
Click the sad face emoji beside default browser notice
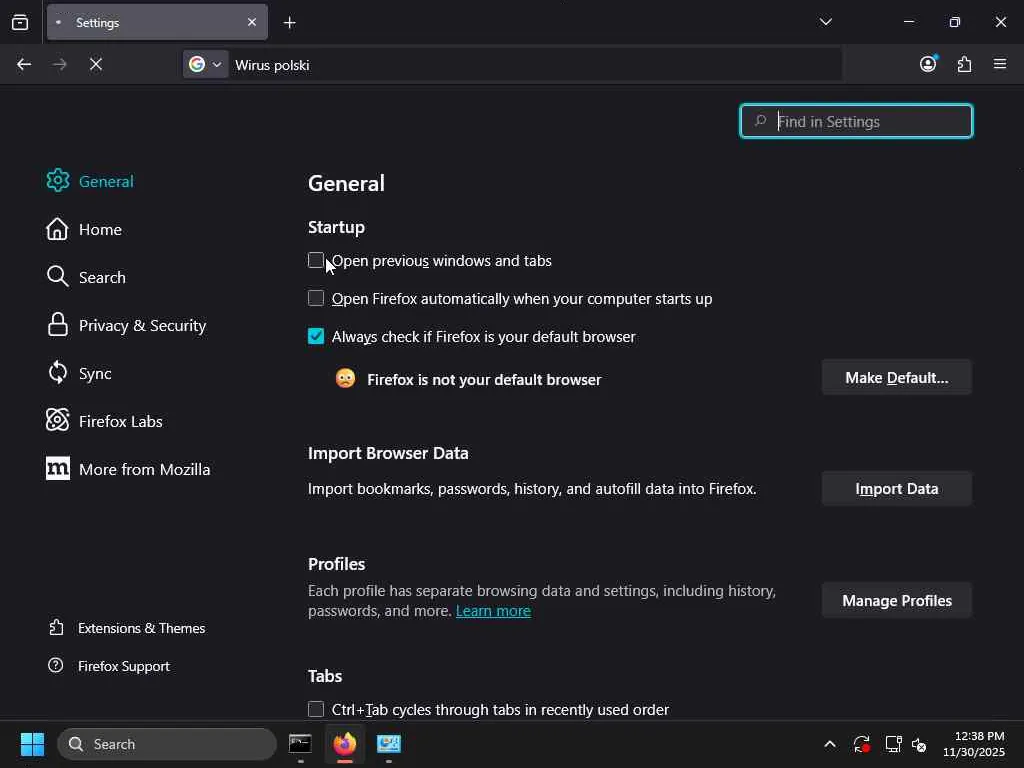(345, 378)
